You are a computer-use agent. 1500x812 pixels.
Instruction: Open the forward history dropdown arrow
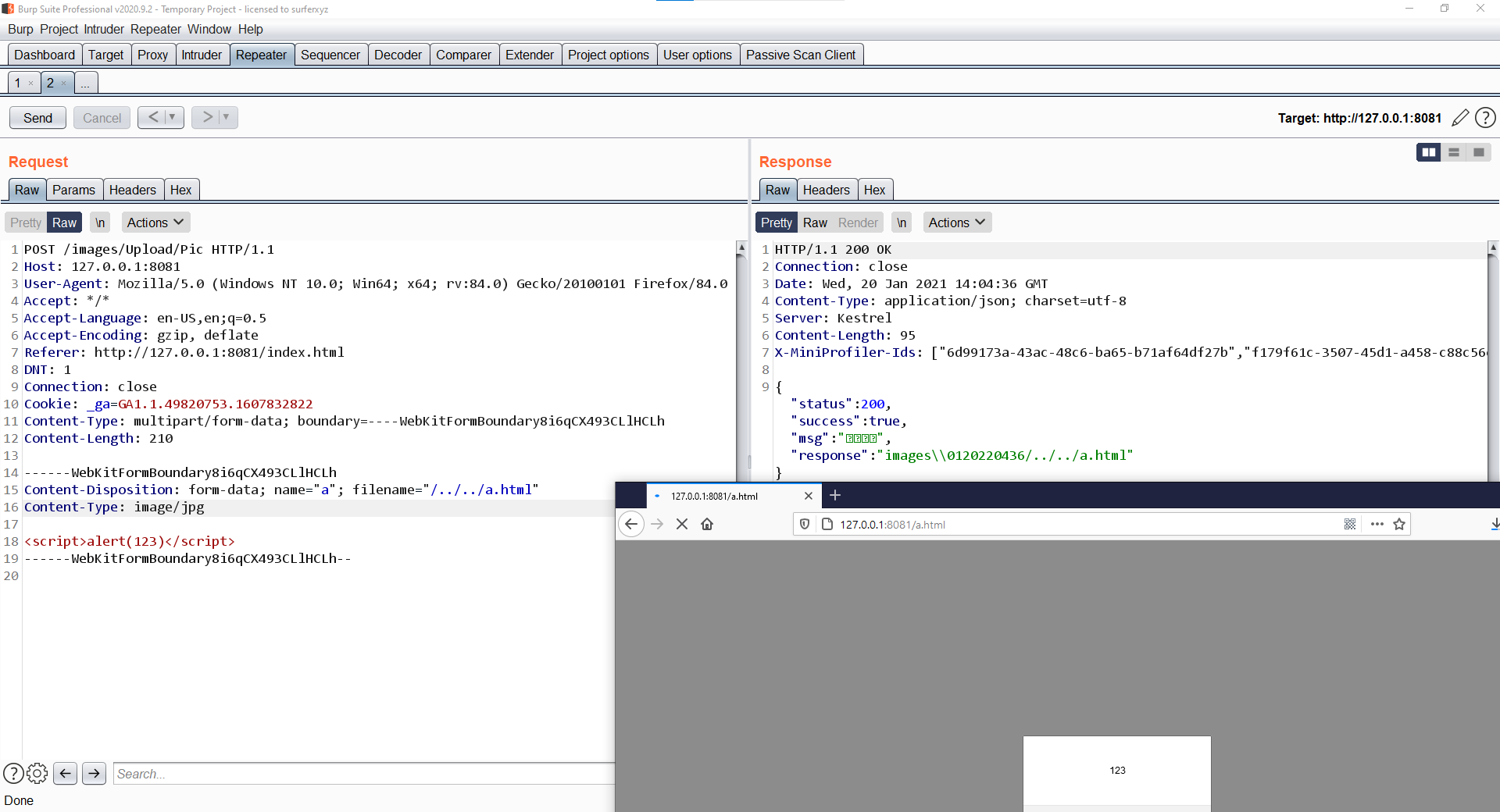click(x=226, y=117)
